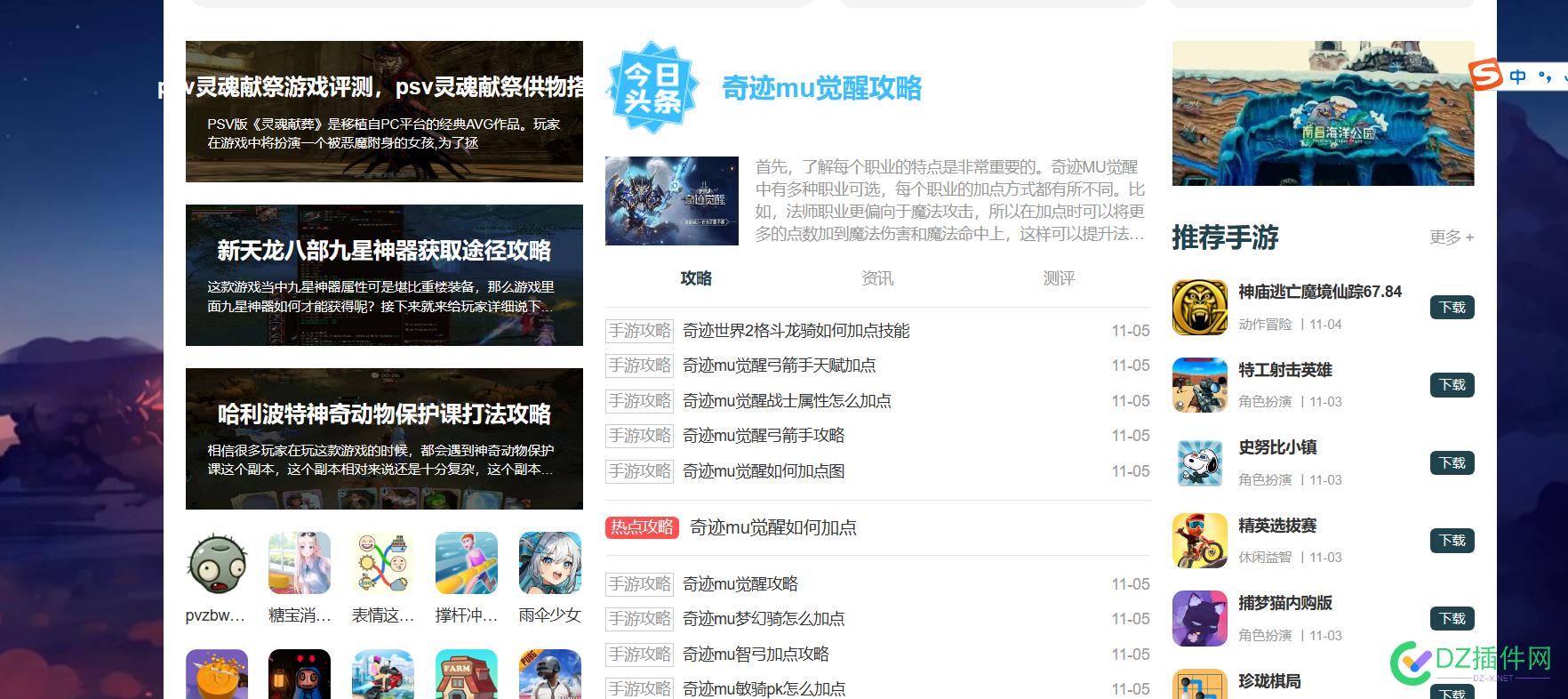Click the 推荐手游 section heading
Image resolution: width=1568 pixels, height=699 pixels.
(1225, 237)
